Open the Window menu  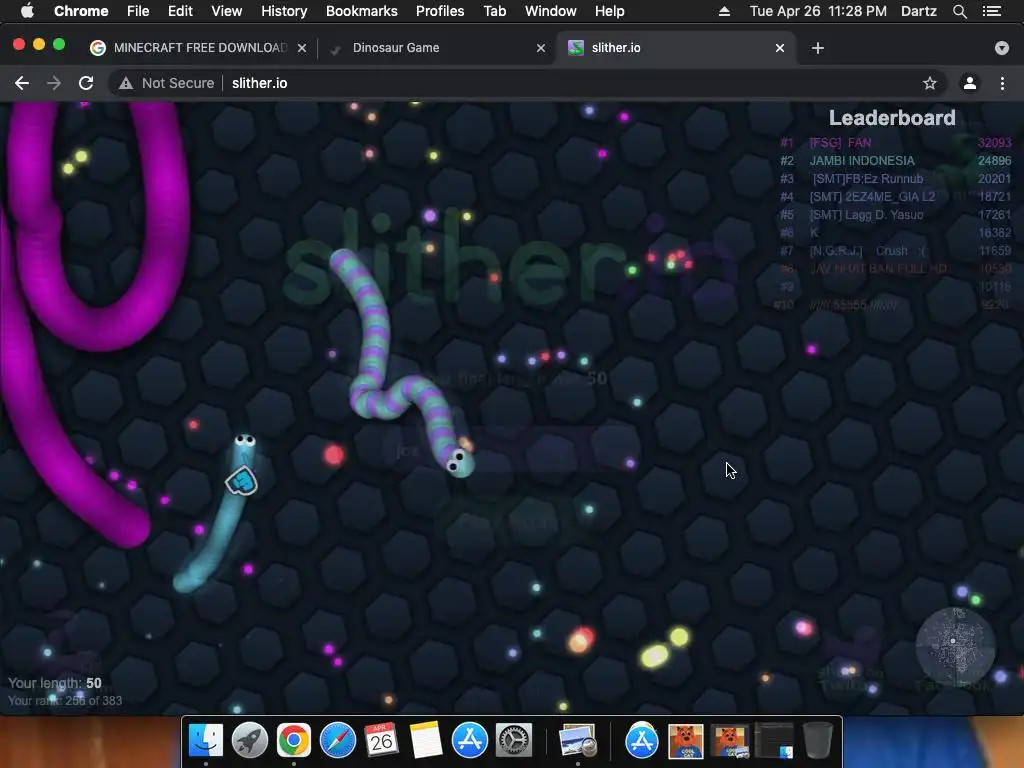point(551,11)
